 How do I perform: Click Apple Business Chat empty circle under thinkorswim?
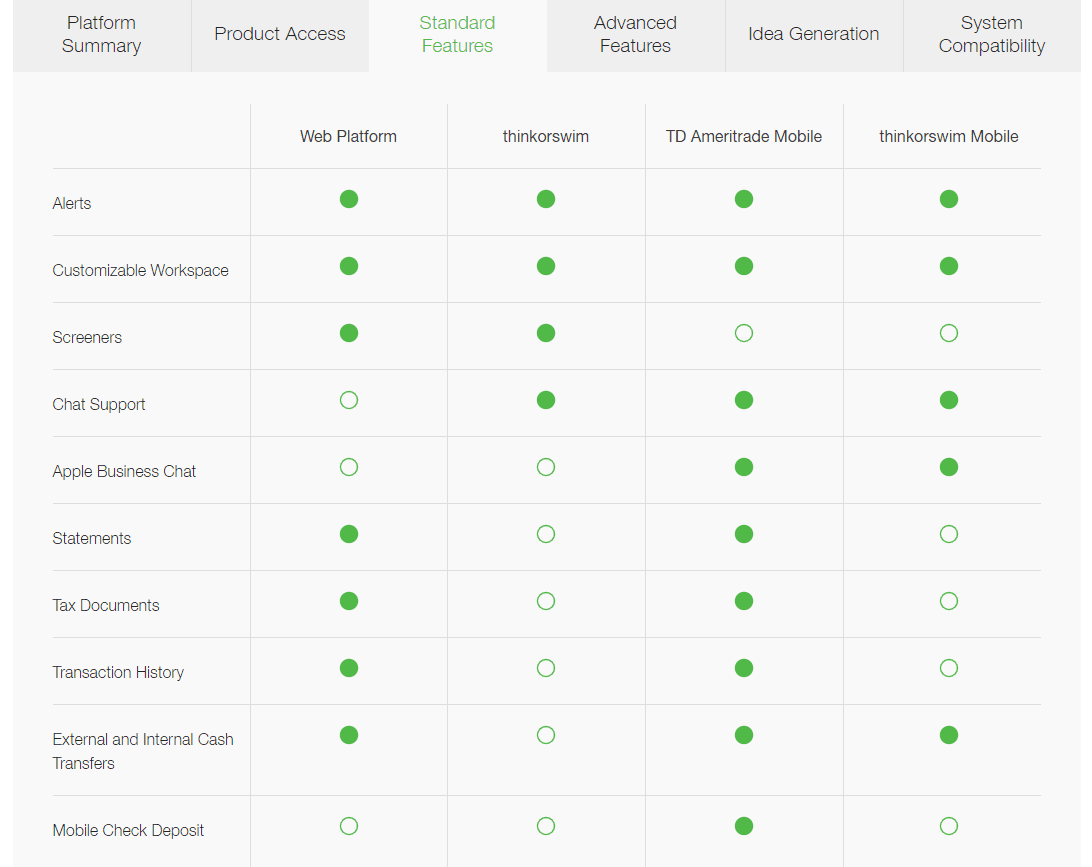(546, 467)
